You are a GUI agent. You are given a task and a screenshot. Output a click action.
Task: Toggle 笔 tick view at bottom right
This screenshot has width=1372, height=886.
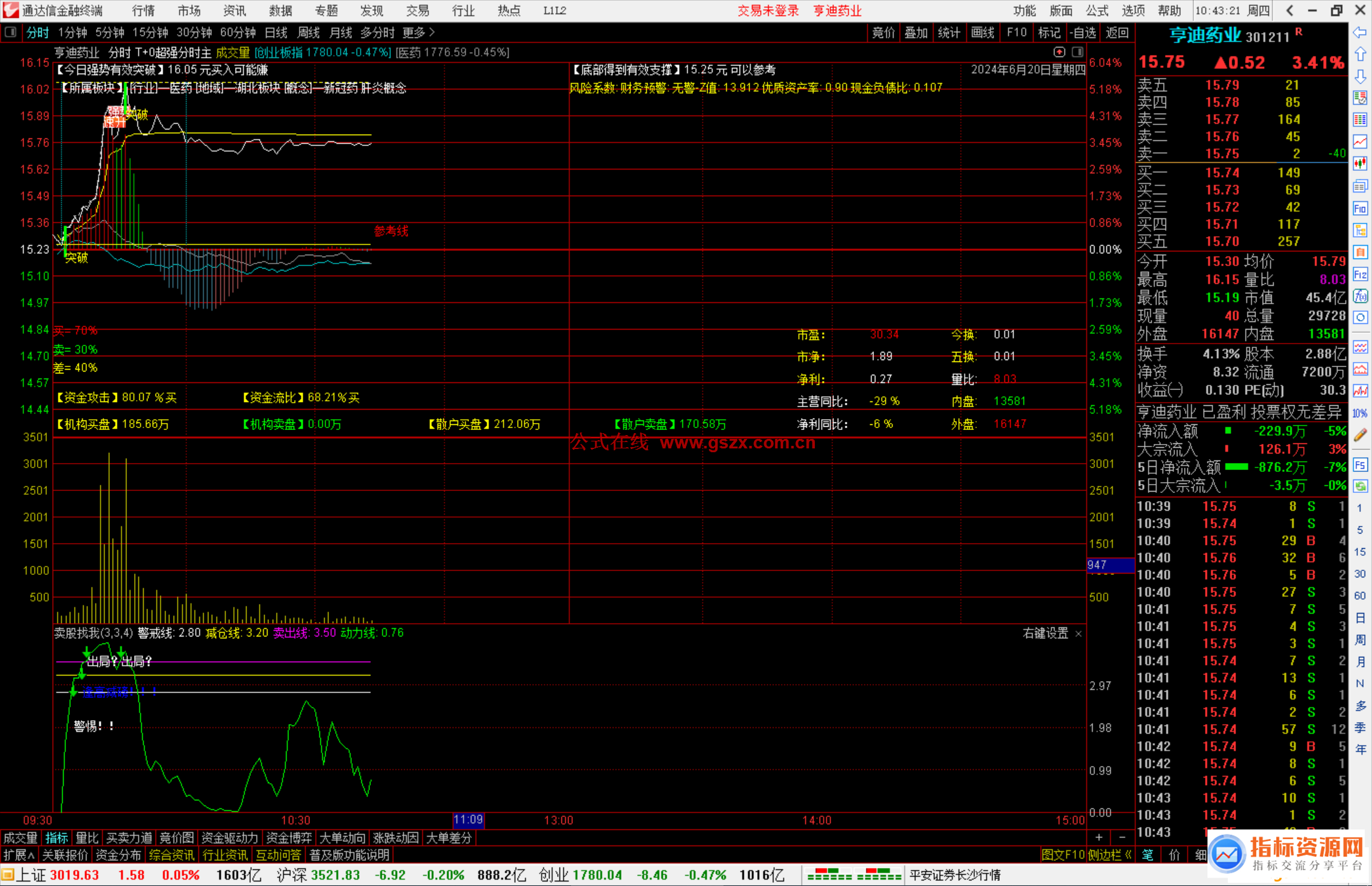[x=1147, y=855]
